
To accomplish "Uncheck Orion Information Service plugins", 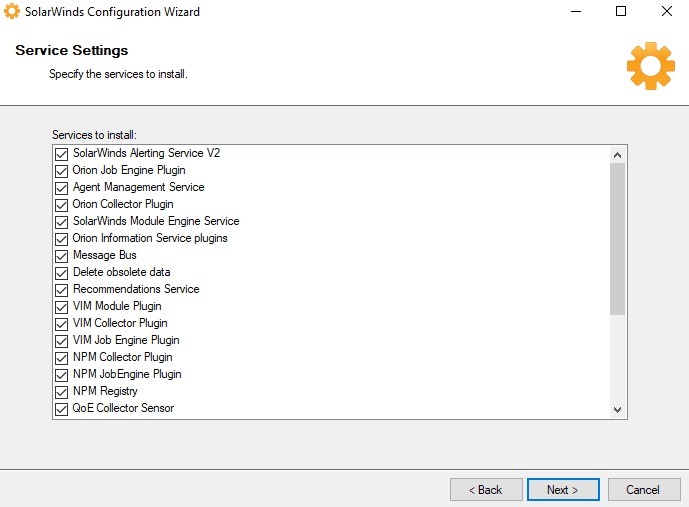I will pyautogui.click(x=61, y=239).
